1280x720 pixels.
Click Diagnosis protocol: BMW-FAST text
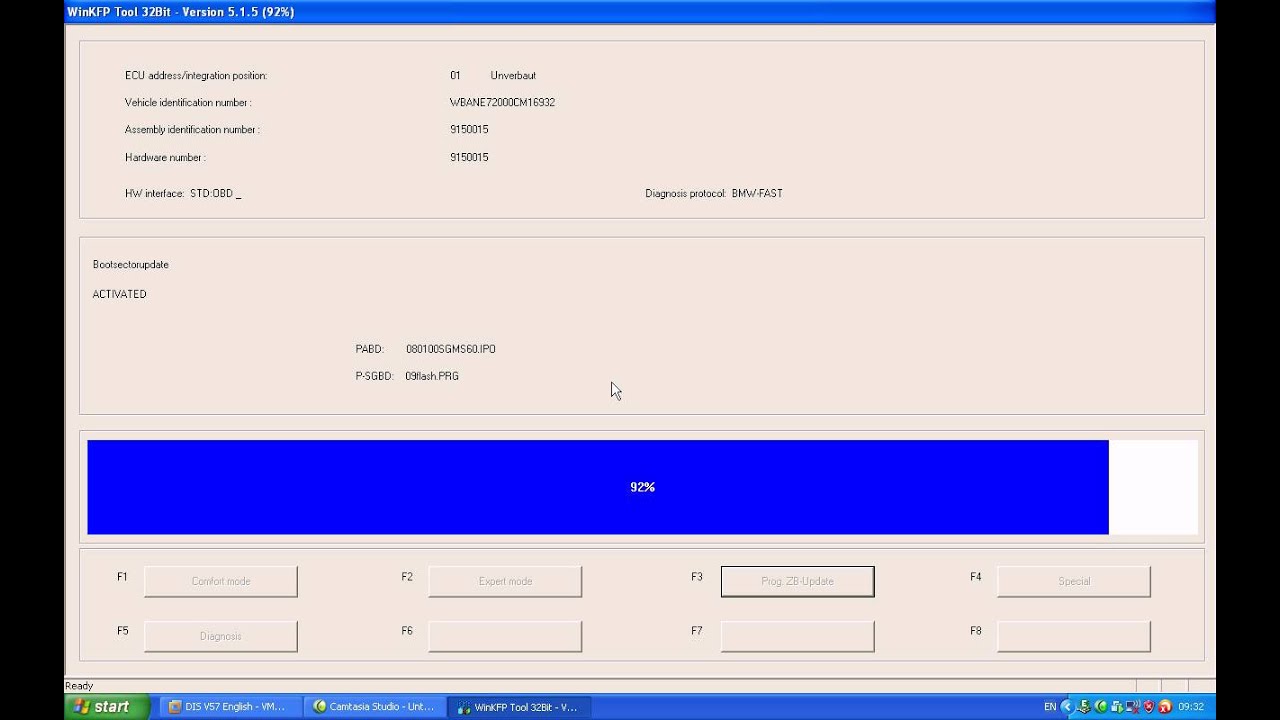point(714,193)
